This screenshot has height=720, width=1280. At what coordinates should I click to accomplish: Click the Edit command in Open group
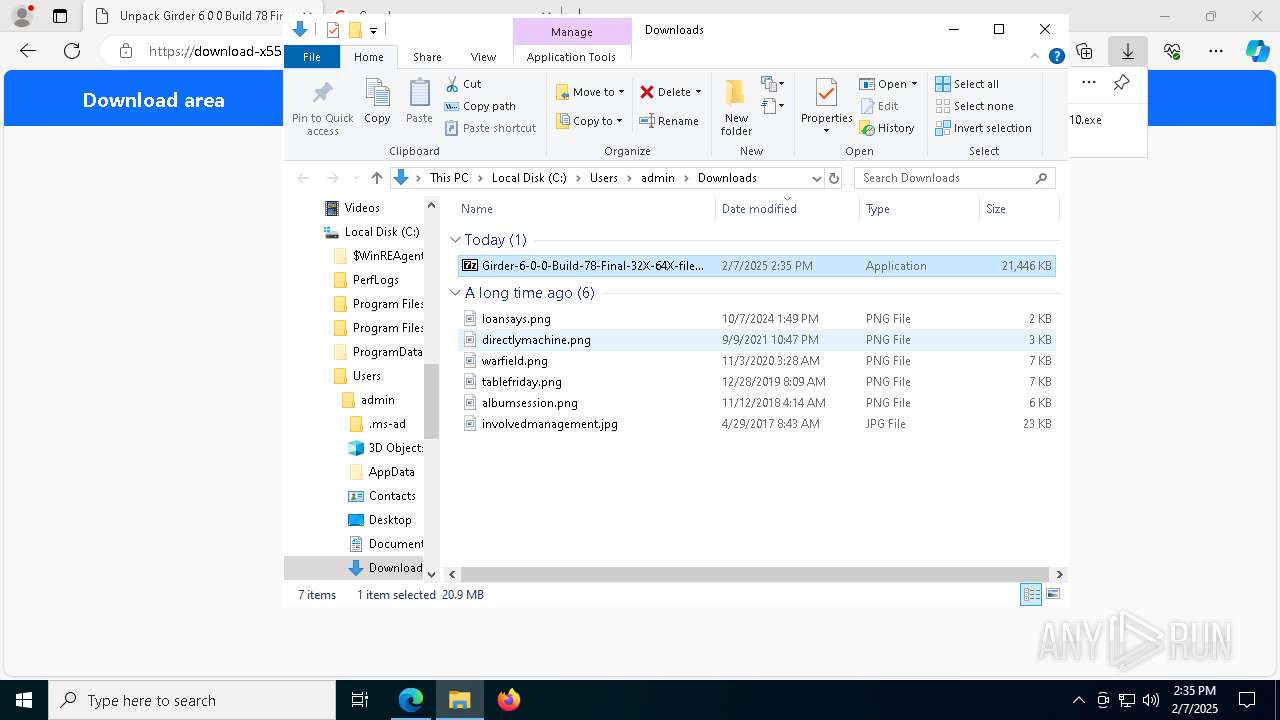click(879, 106)
